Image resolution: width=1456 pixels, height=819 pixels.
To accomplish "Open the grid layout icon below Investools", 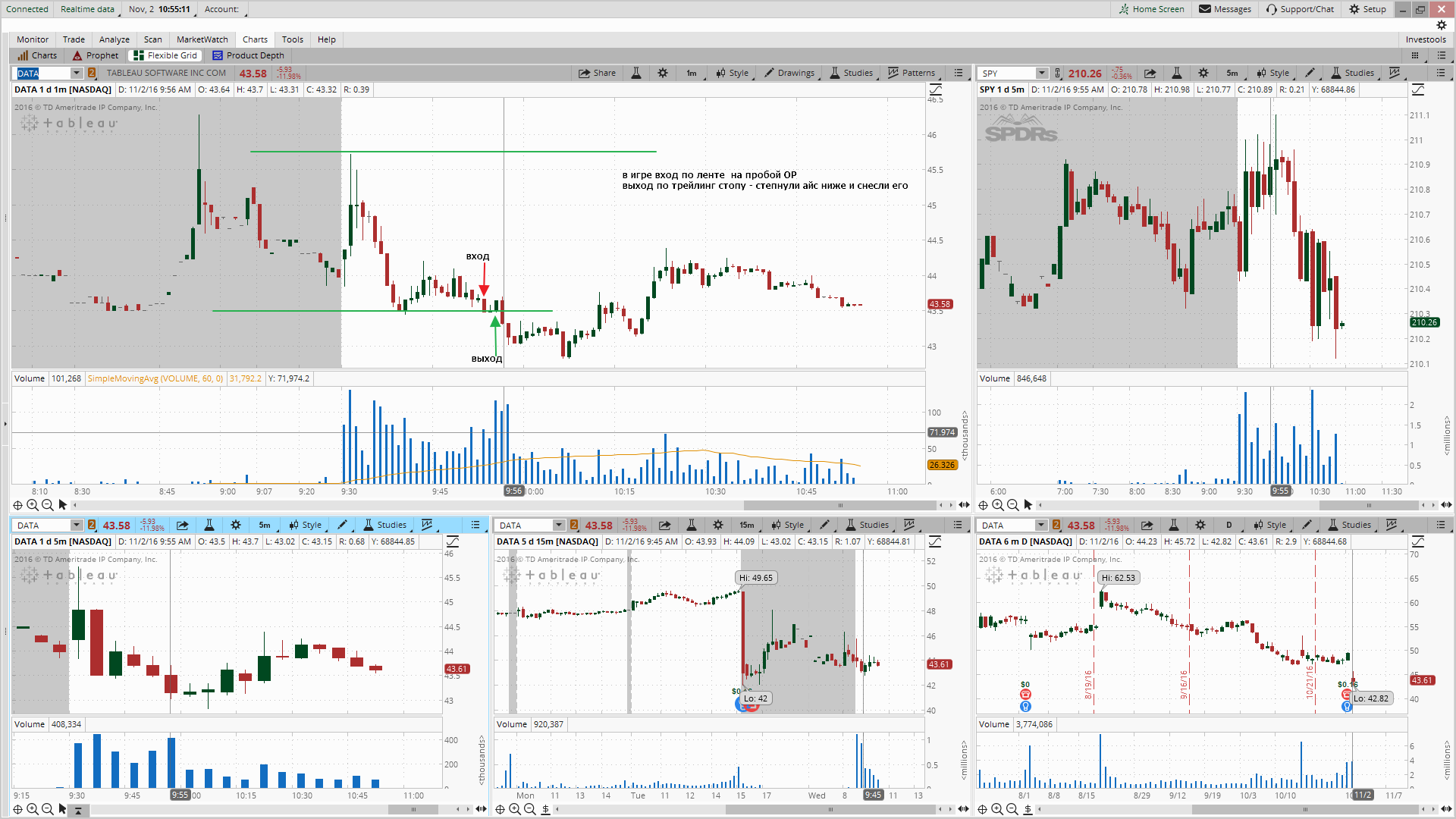I will [x=1415, y=55].
